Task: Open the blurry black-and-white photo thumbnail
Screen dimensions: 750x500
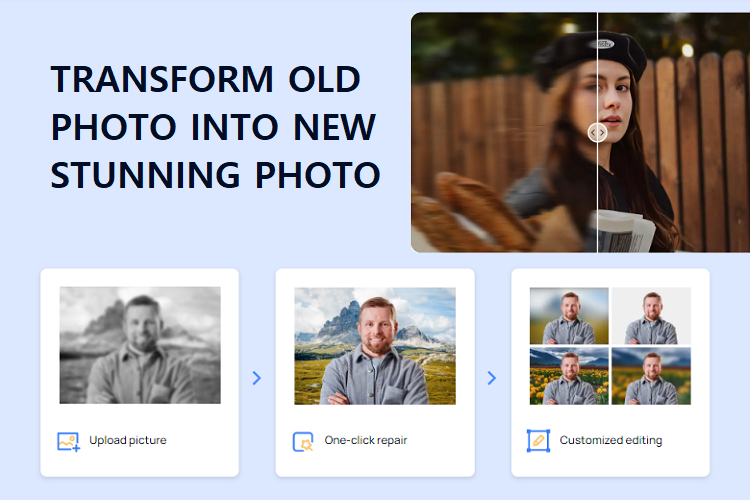Action: tap(140, 345)
